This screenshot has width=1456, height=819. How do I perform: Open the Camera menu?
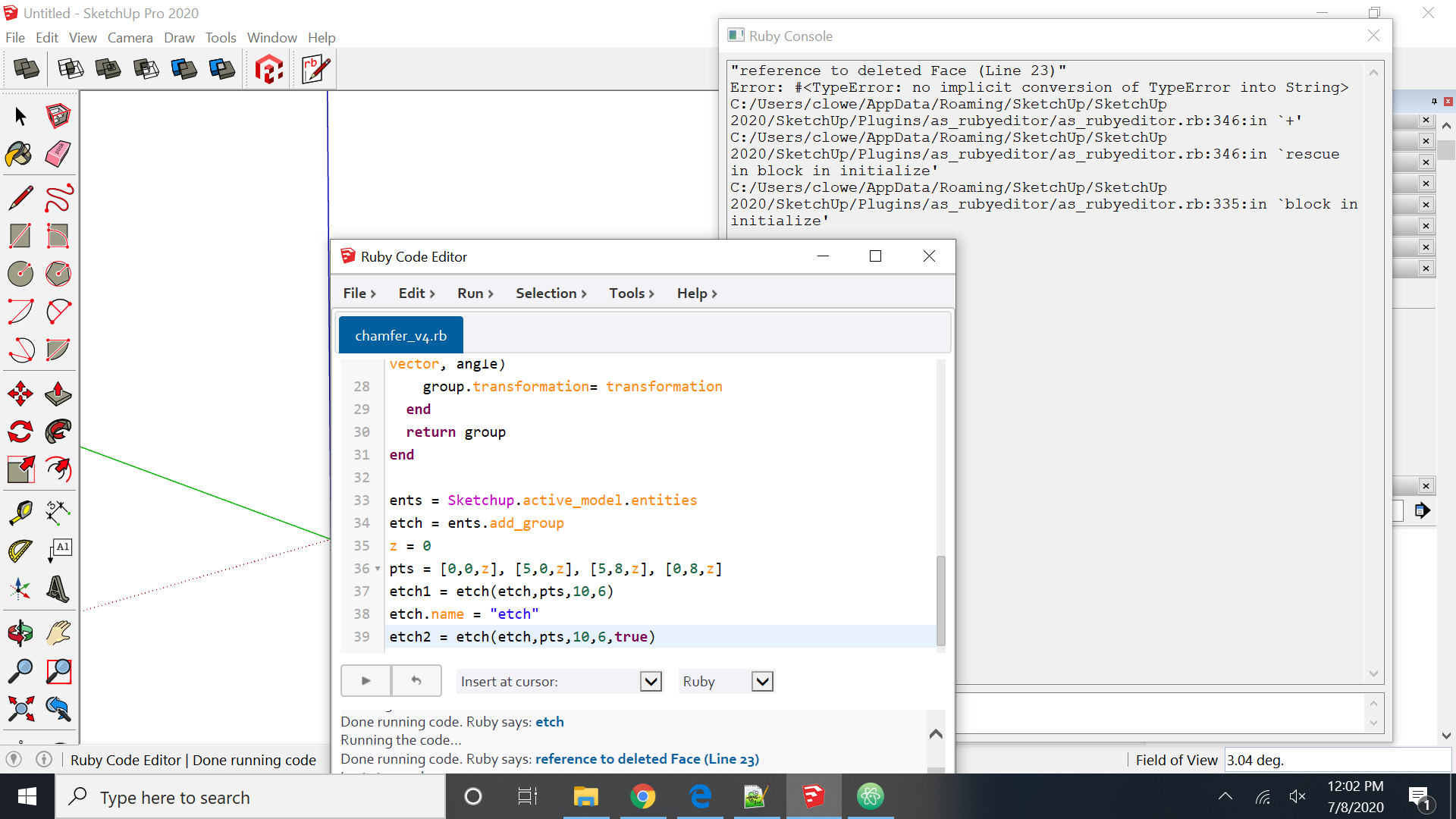(130, 37)
